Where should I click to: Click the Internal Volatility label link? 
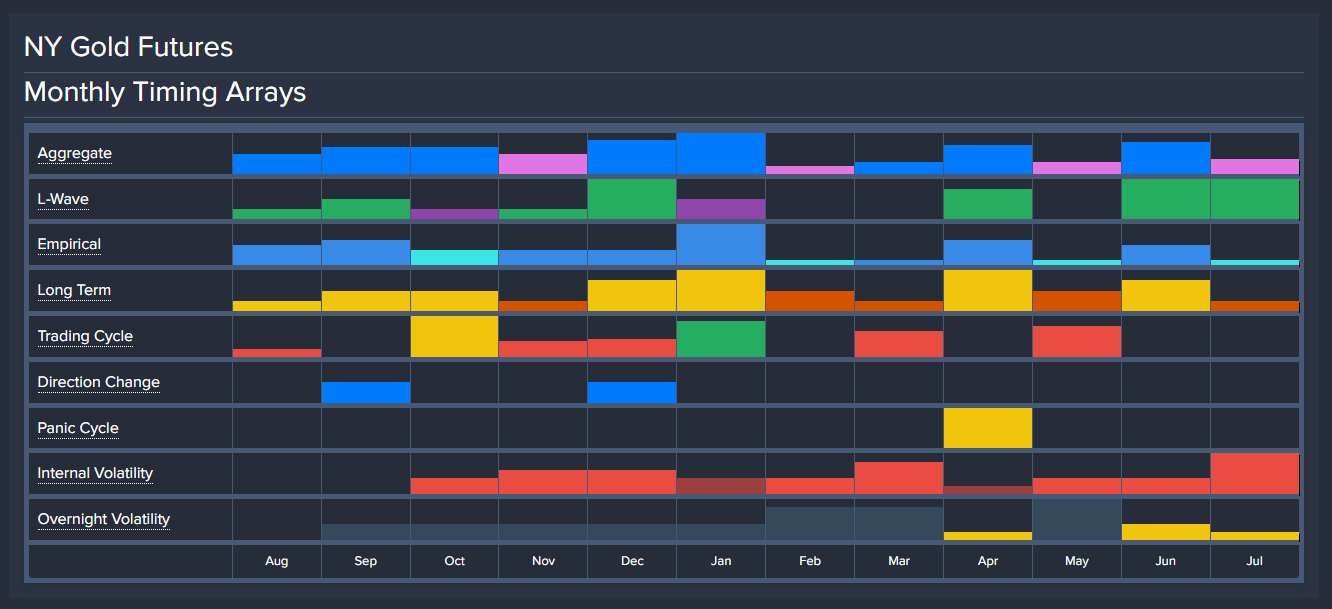(95, 474)
